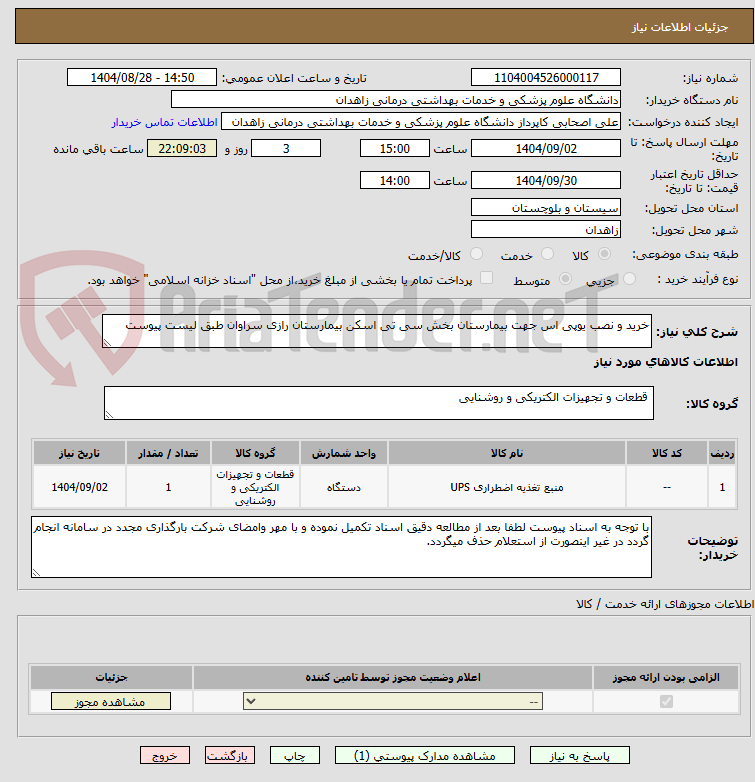Click the جزئیات column header in permits table

[x=111, y=677]
